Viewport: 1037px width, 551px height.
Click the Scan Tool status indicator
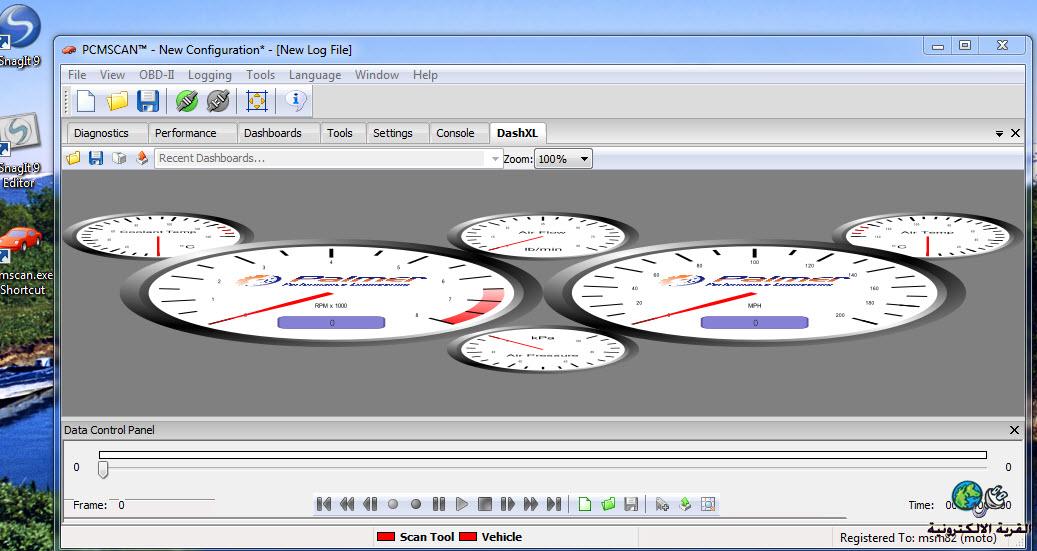point(415,536)
